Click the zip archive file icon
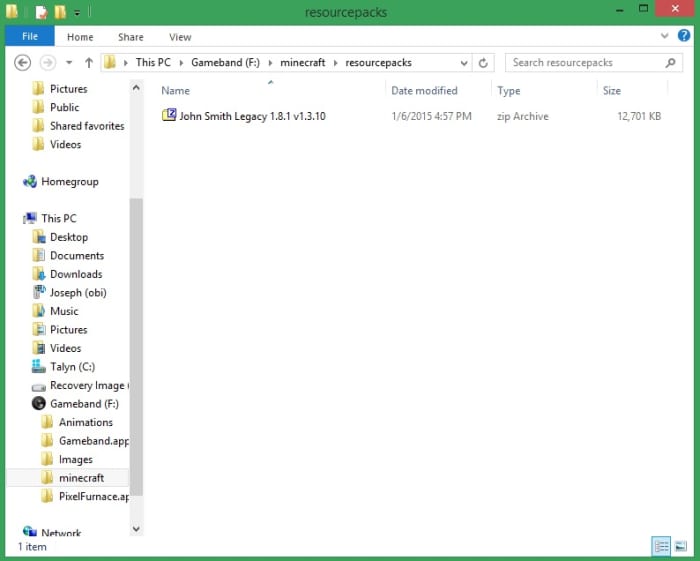This screenshot has height=561, width=700. coord(169,116)
